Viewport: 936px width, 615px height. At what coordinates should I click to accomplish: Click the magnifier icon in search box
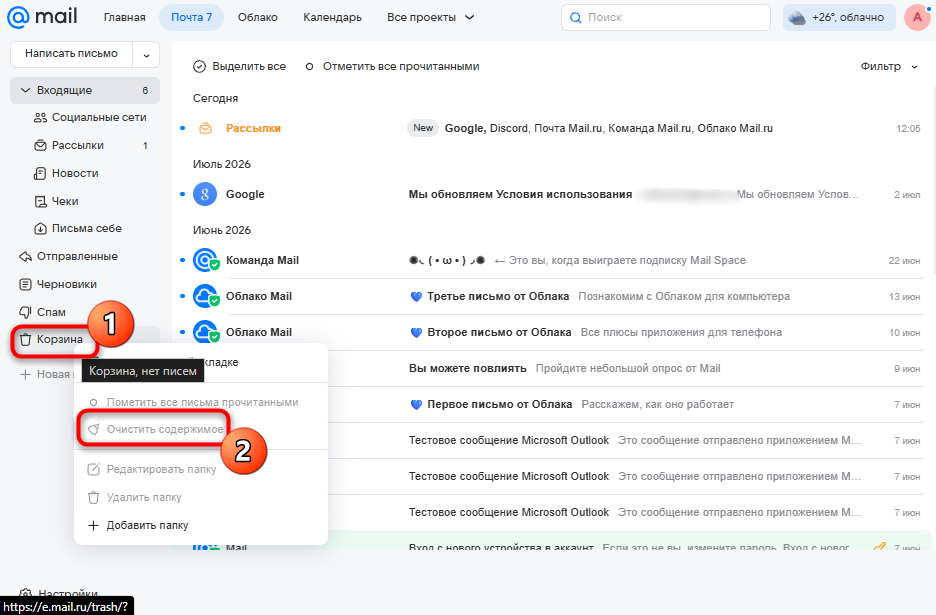(575, 18)
